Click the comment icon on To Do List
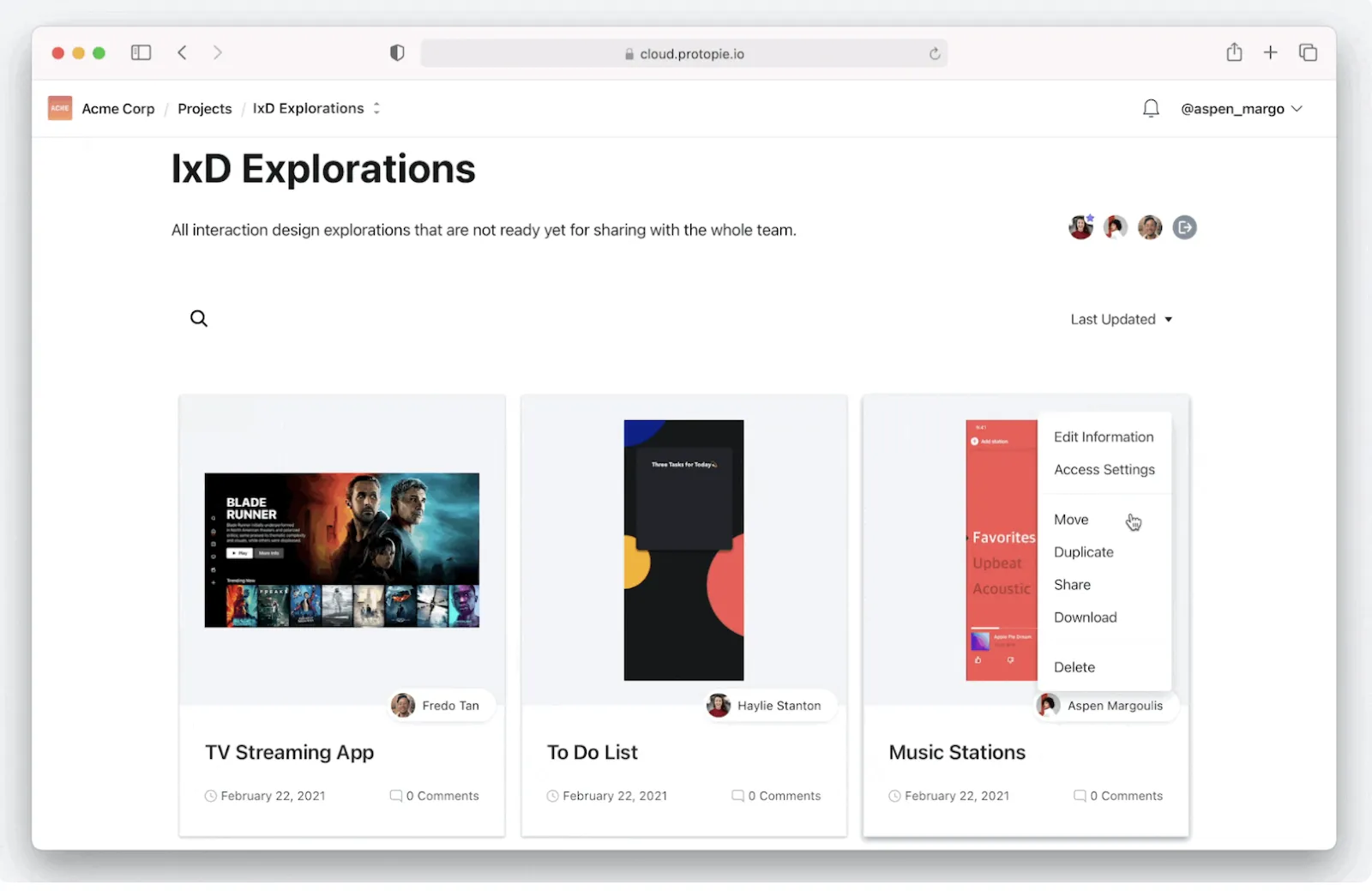The height and width of the screenshot is (891, 1372). [737, 796]
